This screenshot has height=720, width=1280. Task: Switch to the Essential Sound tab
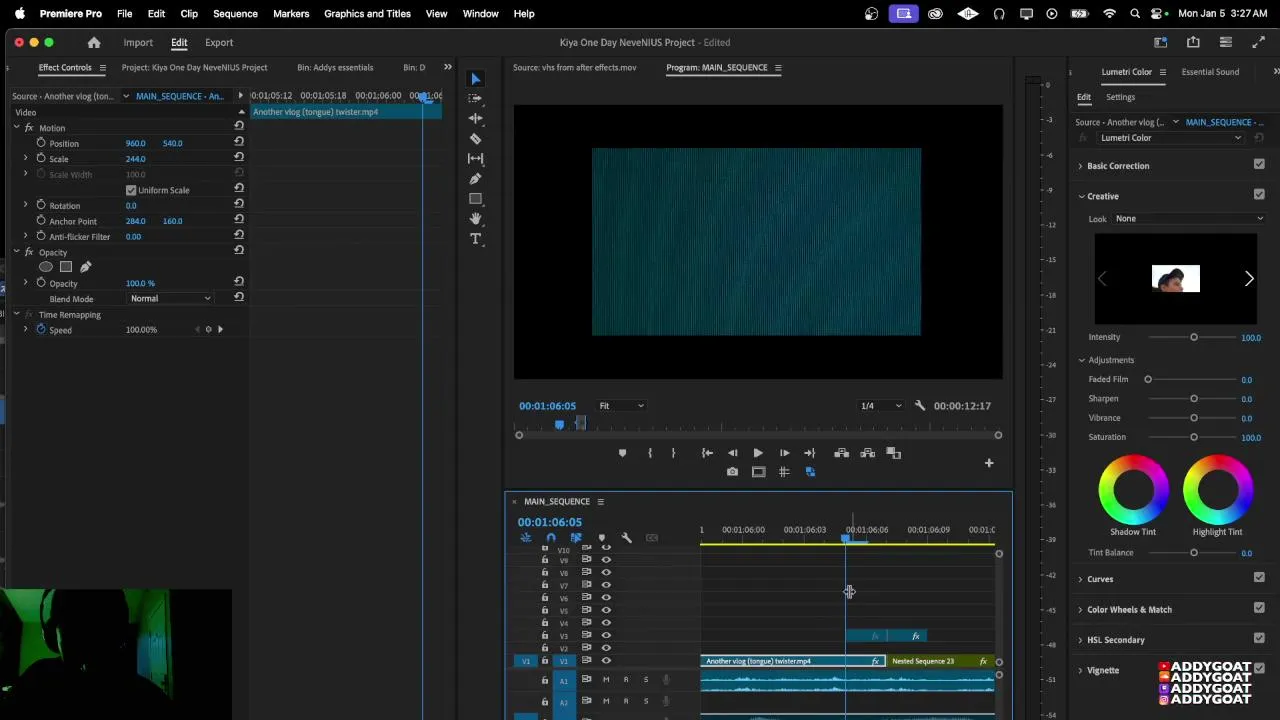coord(1210,72)
